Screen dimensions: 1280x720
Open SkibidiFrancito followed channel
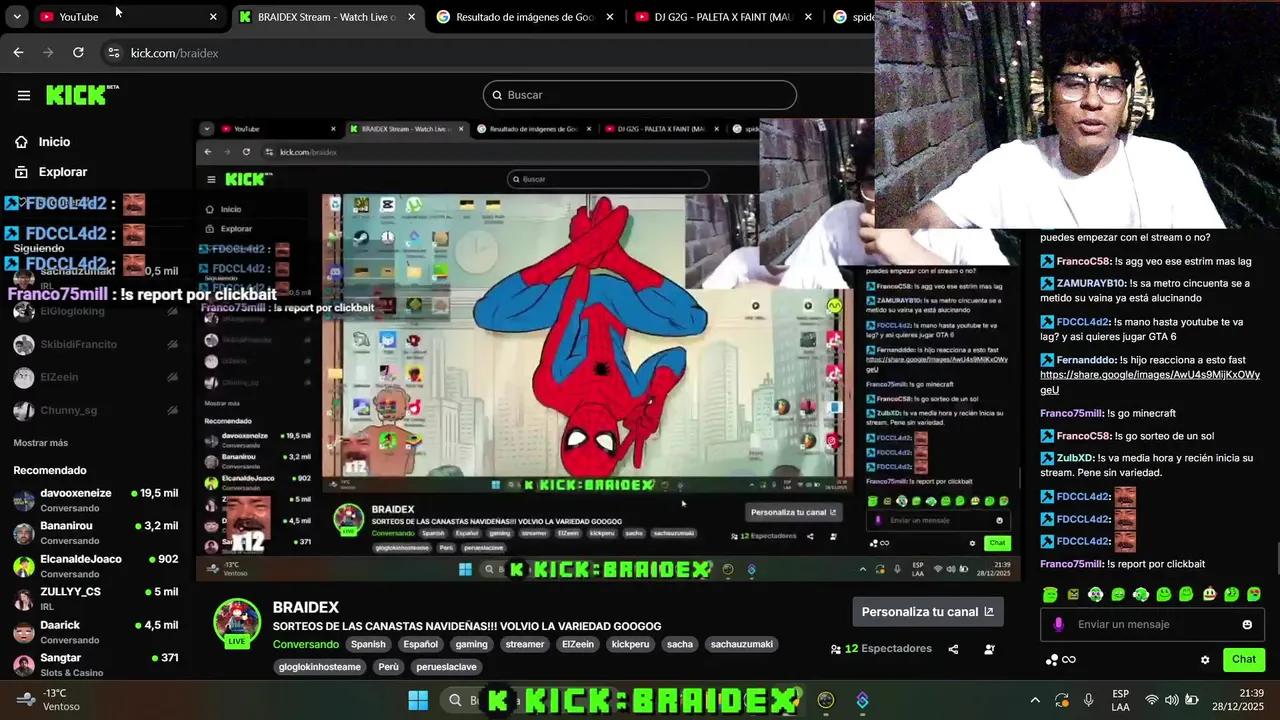[95, 344]
